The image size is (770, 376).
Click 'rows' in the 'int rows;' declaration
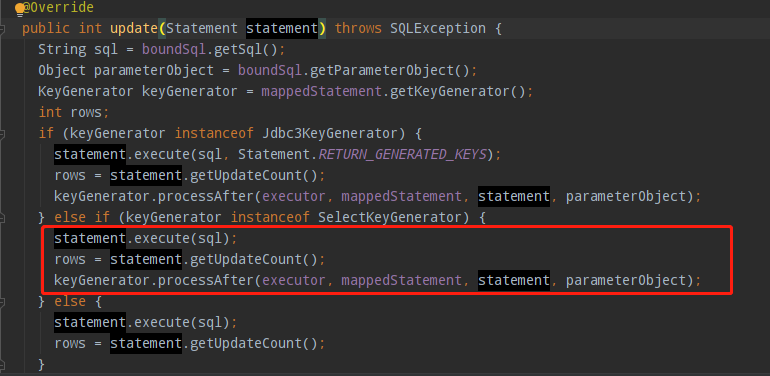[86, 112]
